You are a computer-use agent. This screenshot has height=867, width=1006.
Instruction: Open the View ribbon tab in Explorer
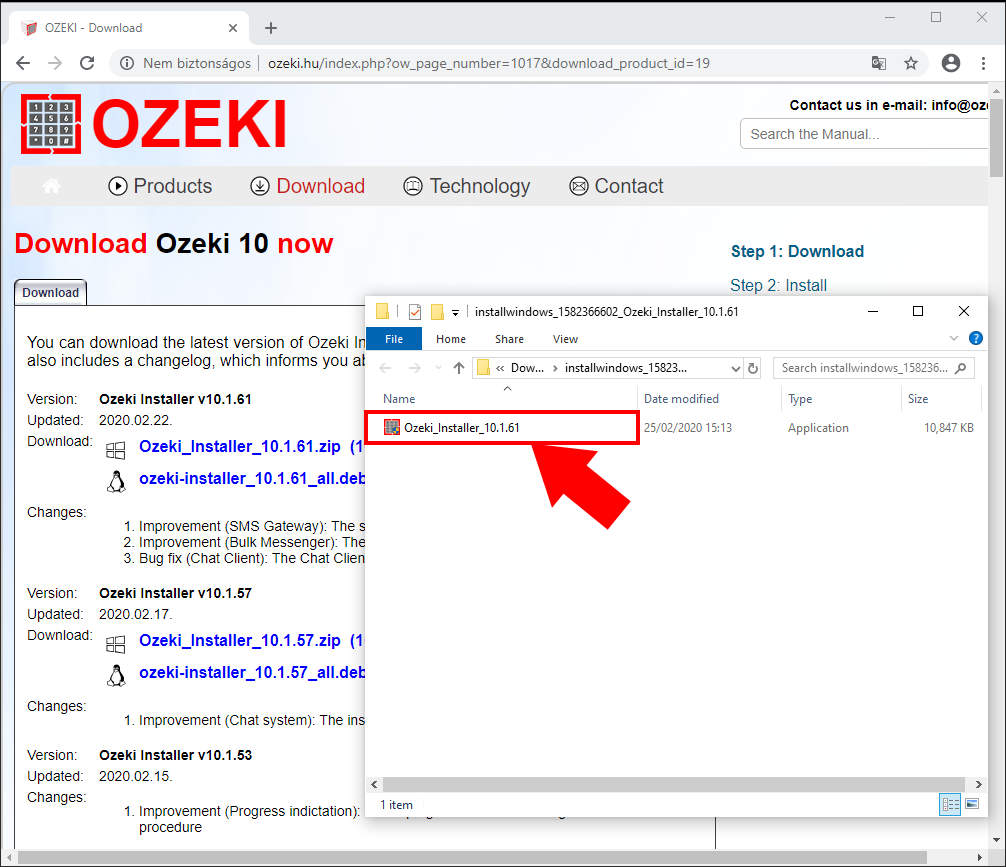point(565,339)
